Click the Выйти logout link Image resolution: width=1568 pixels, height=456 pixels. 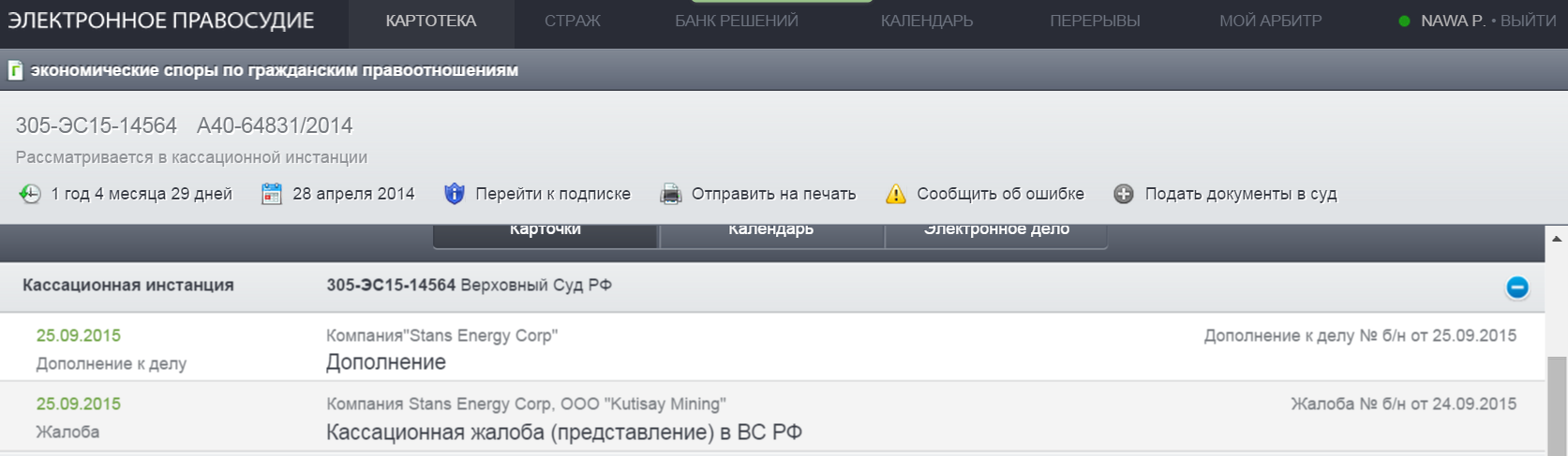coord(1528,22)
